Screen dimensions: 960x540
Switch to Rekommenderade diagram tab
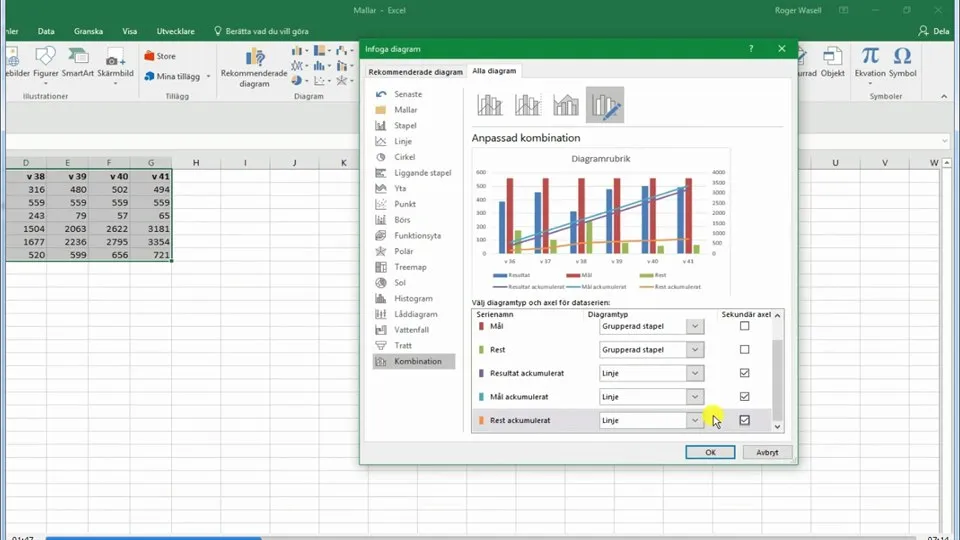pos(415,71)
